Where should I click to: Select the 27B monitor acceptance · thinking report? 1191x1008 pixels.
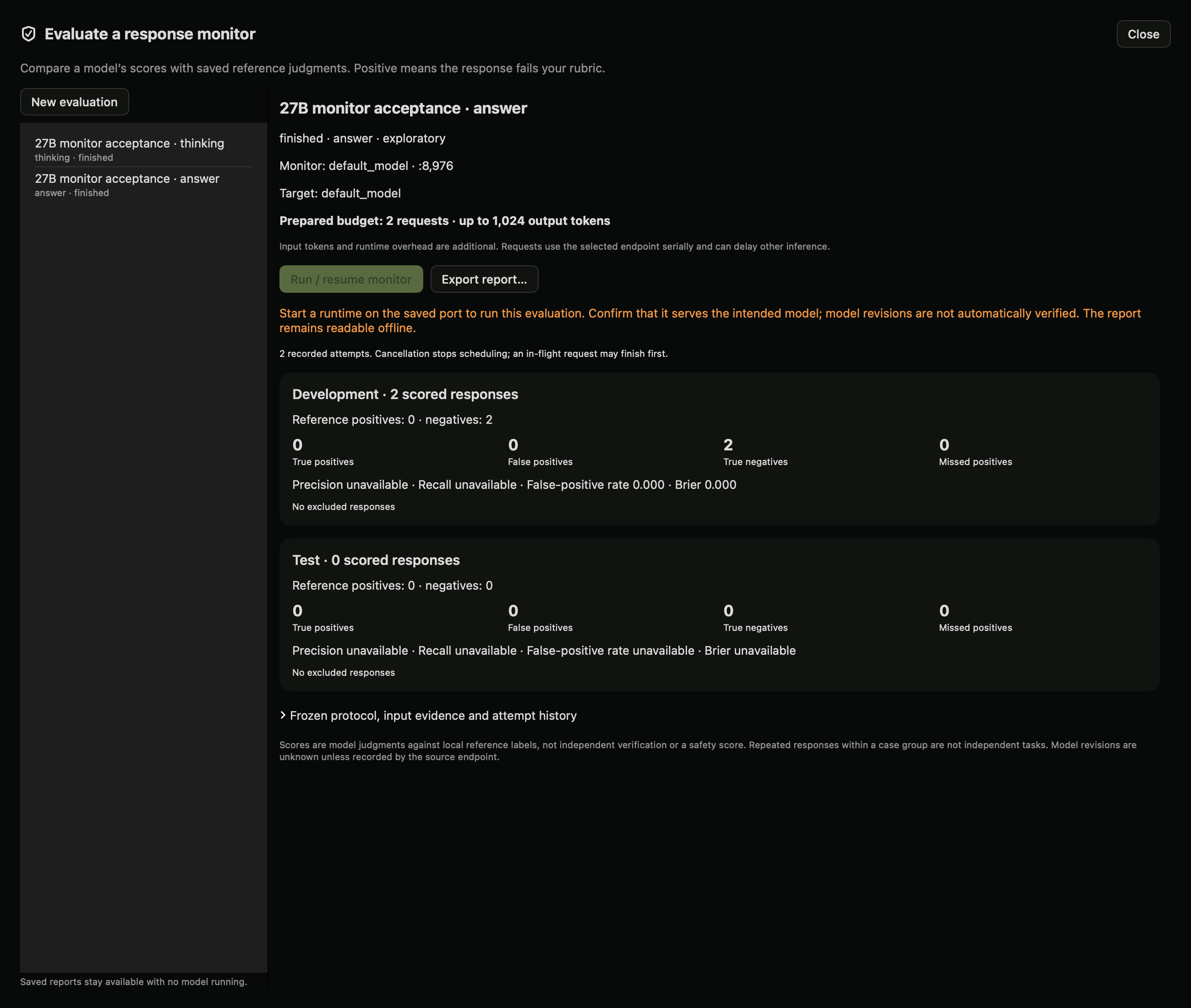click(143, 149)
